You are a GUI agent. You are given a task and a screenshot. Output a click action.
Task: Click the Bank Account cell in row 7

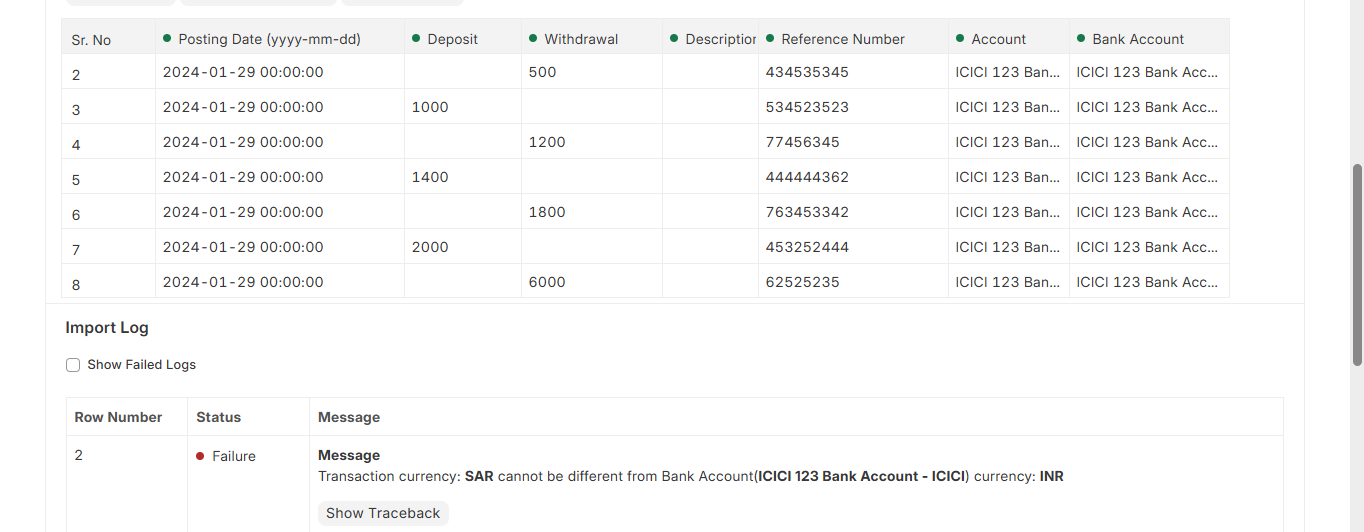1147,247
